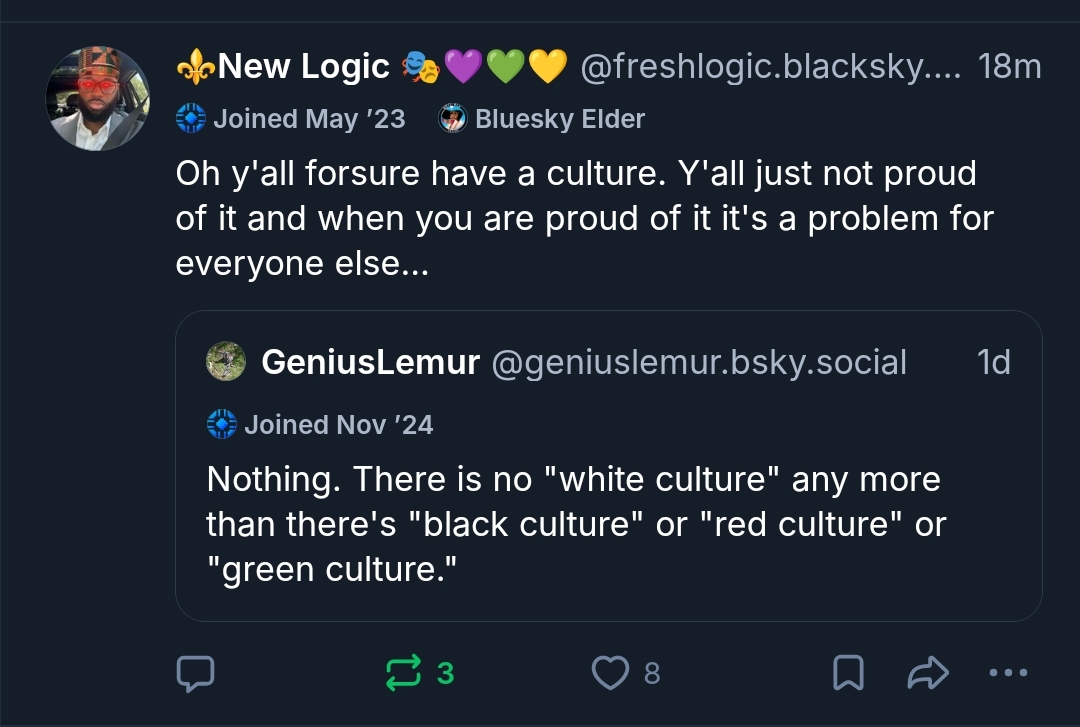Bookmark this post by New Logic
Screen dimensions: 1080x727
[x=848, y=674]
